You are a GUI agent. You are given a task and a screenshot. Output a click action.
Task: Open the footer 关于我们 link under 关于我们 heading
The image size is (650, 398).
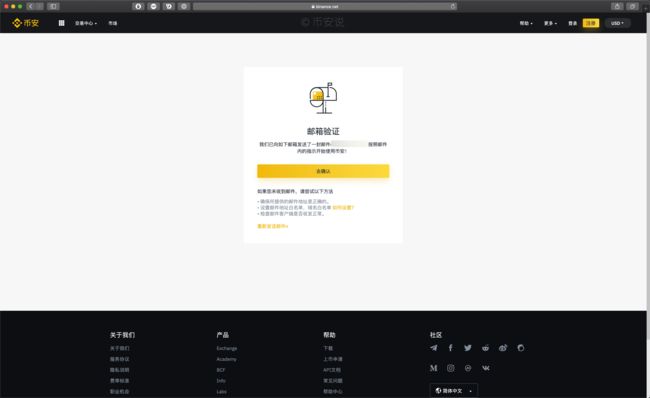coord(120,348)
